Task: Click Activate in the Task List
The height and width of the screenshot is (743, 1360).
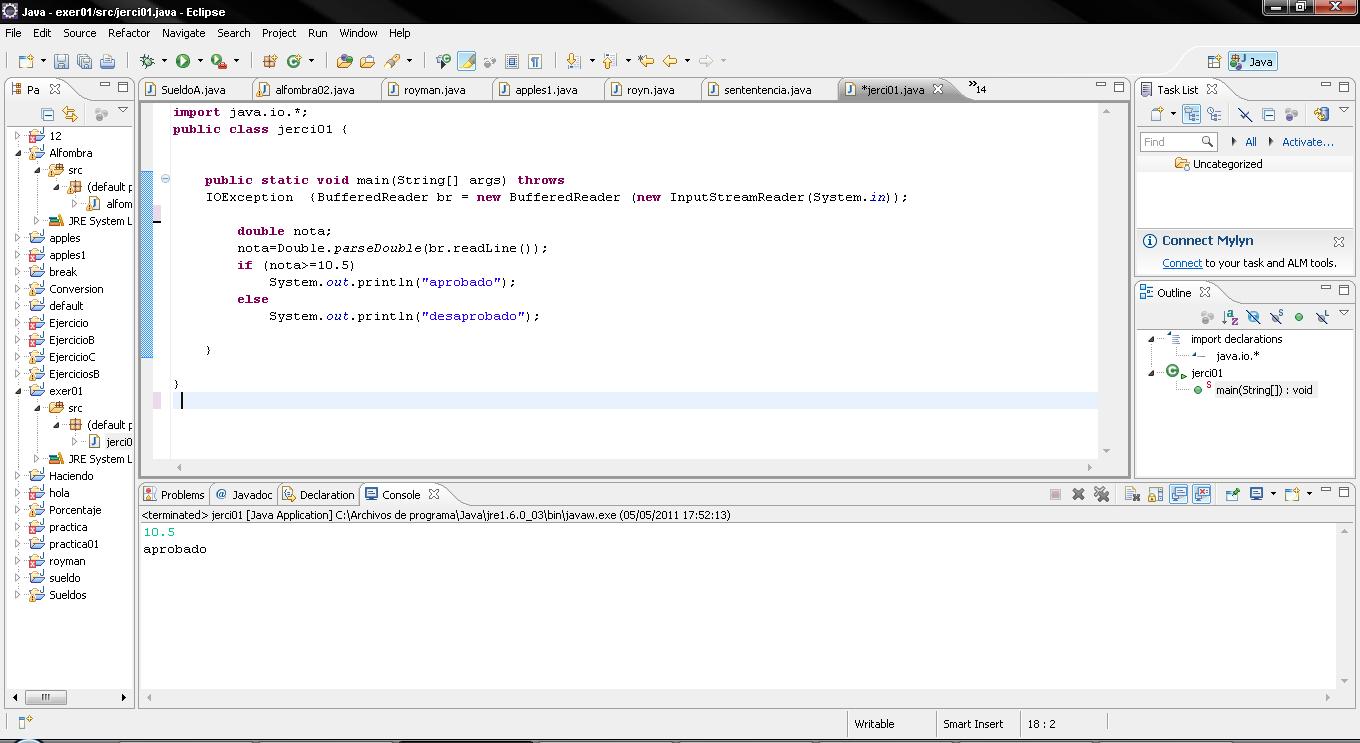Action: [x=1309, y=141]
